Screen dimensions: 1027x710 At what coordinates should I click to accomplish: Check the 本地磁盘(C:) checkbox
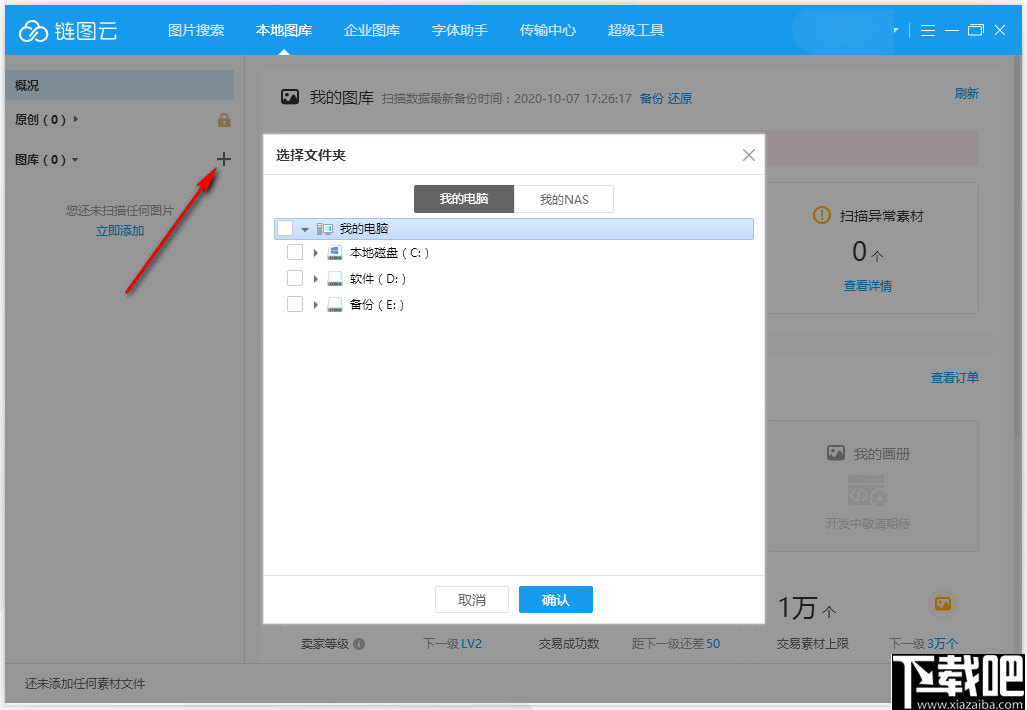click(x=295, y=252)
